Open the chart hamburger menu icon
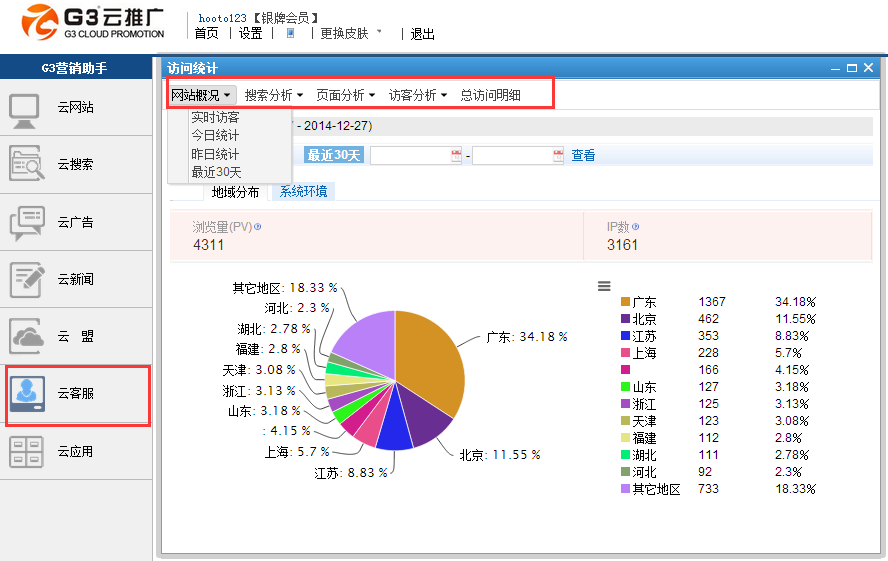888x561 pixels. click(604, 286)
